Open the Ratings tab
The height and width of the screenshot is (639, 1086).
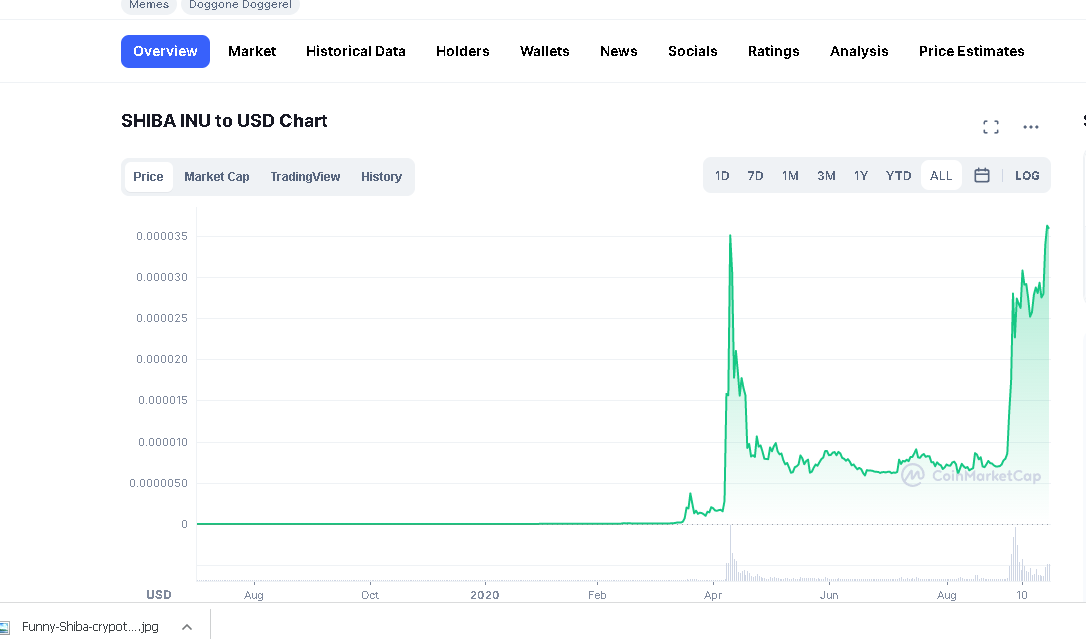pos(774,51)
